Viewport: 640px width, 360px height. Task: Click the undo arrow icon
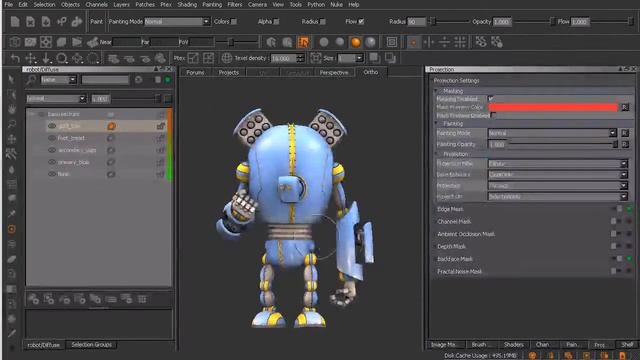click(15, 58)
